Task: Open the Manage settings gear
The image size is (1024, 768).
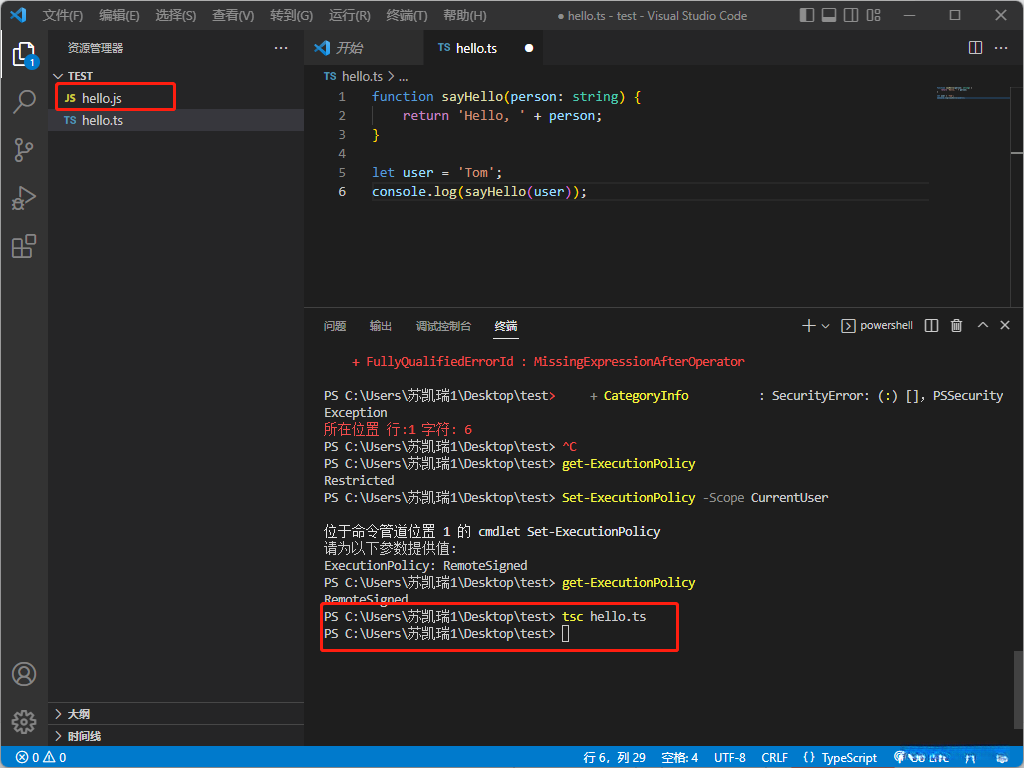Action: (x=24, y=720)
